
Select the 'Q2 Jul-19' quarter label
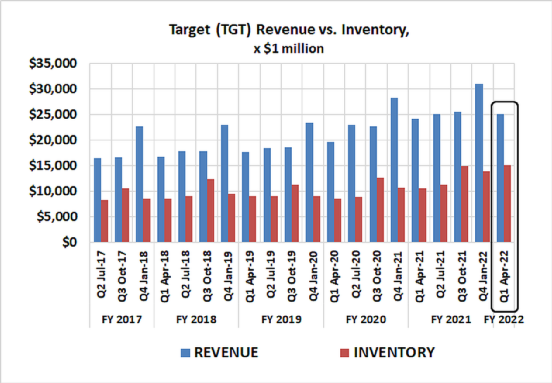pyautogui.click(x=271, y=275)
